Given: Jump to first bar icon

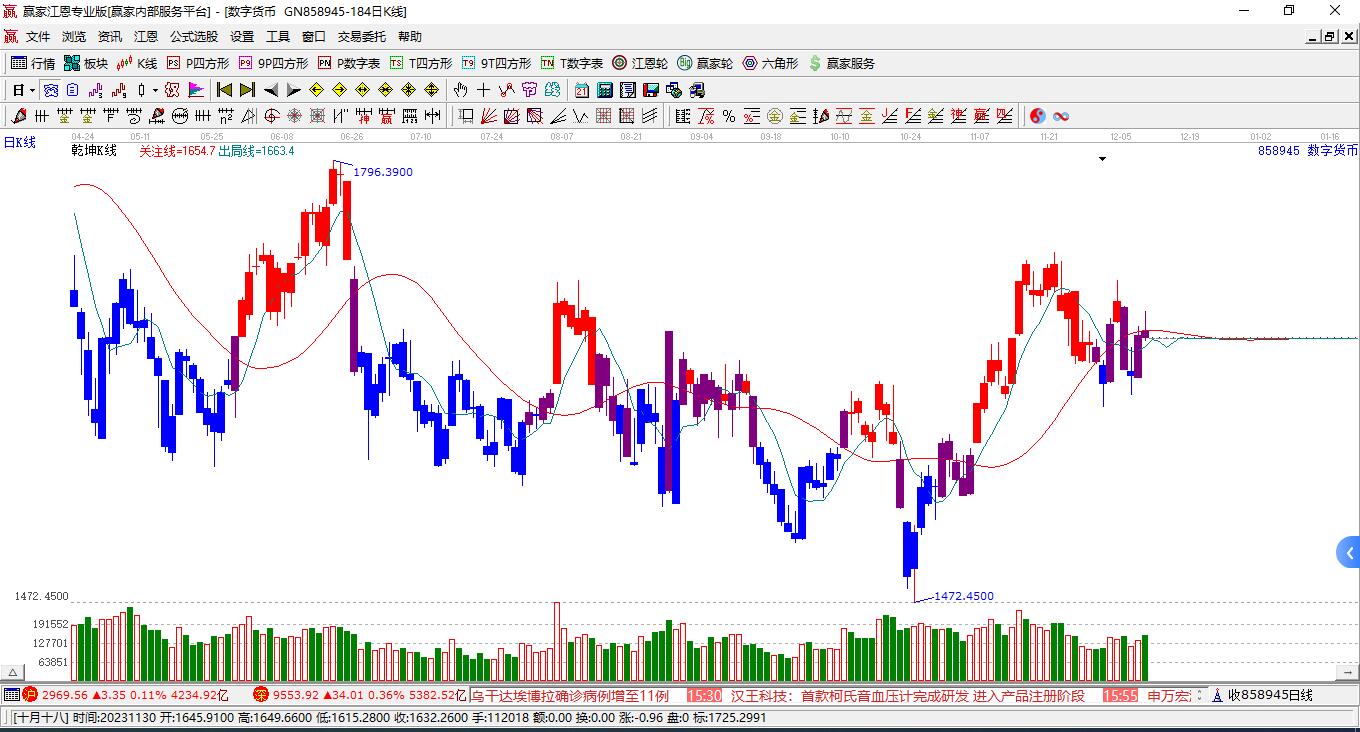Looking at the screenshot, I should [x=225, y=90].
